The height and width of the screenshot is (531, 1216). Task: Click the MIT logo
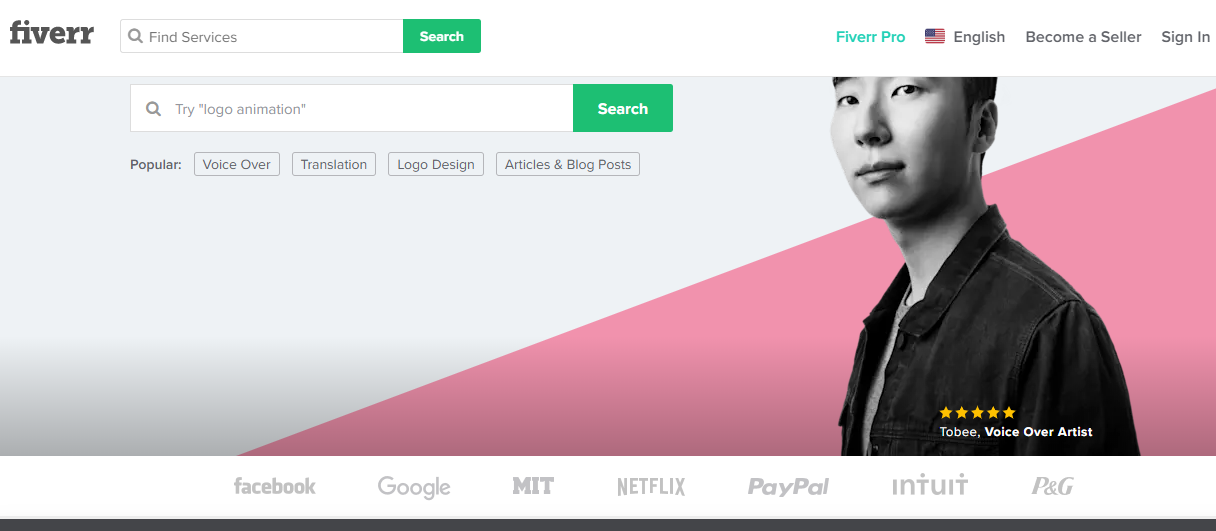533,486
